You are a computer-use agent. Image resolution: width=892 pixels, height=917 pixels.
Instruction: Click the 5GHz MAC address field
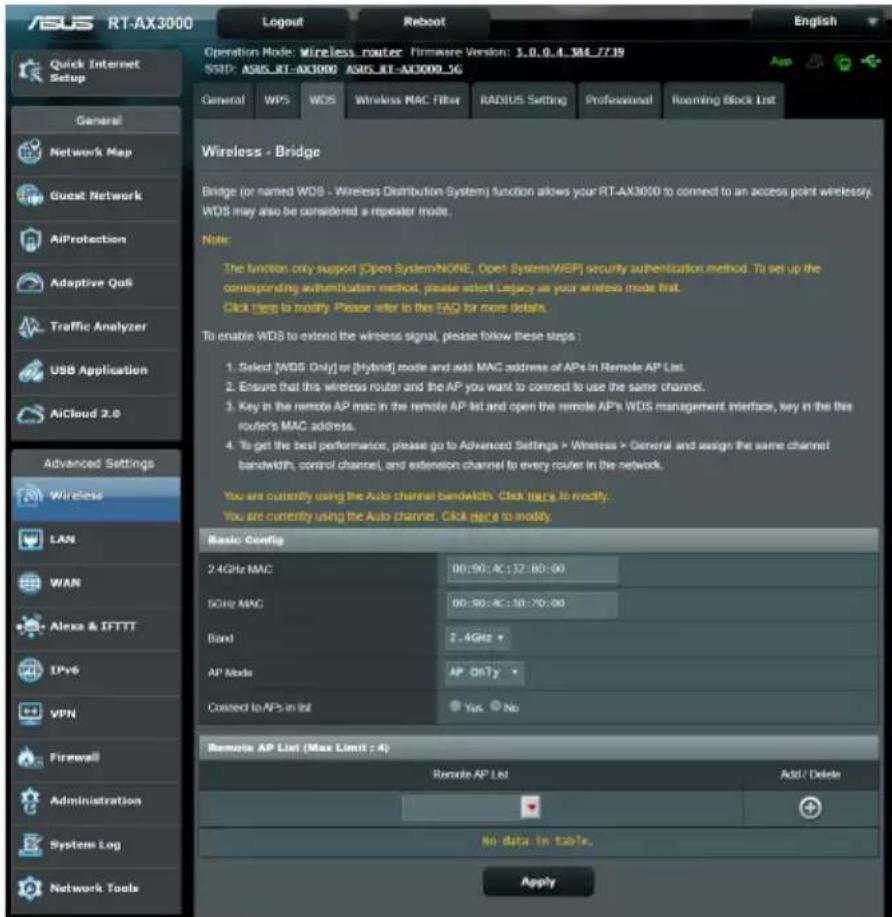click(x=532, y=604)
